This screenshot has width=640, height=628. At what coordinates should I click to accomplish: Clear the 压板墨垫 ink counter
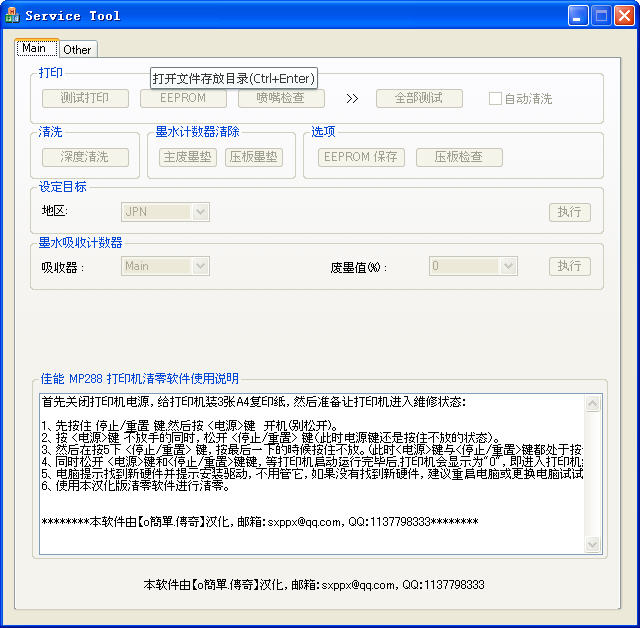(253, 157)
